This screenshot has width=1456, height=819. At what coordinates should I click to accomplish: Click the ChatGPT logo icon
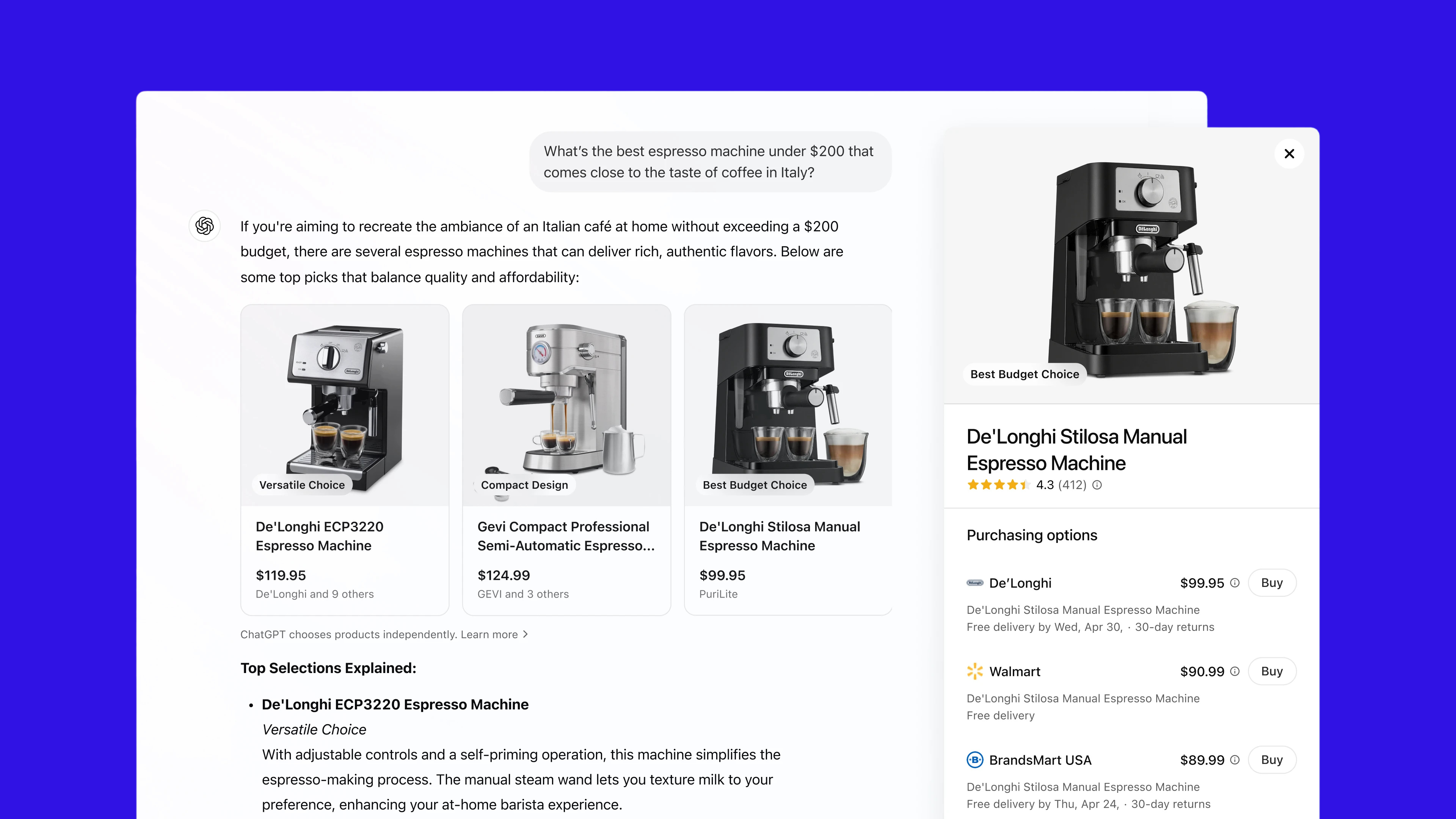tap(205, 226)
